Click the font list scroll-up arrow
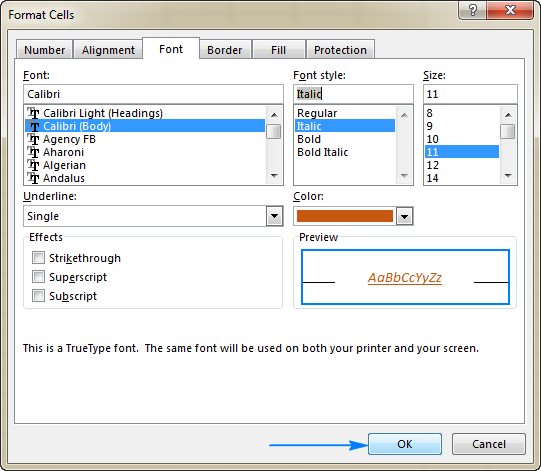The width and height of the screenshot is (541, 471). pos(274,115)
